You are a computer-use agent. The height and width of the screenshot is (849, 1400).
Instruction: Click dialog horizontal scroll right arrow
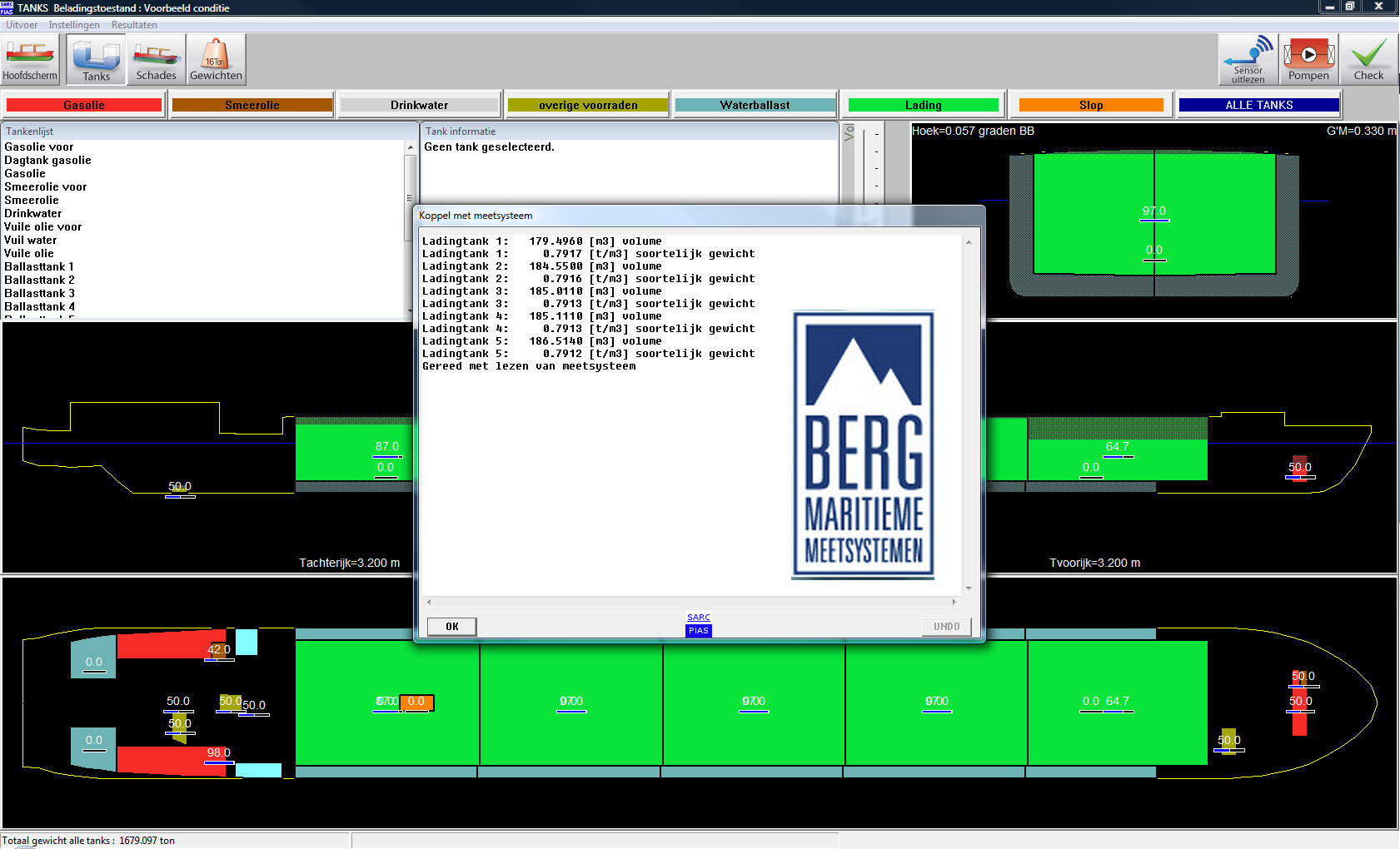point(954,602)
